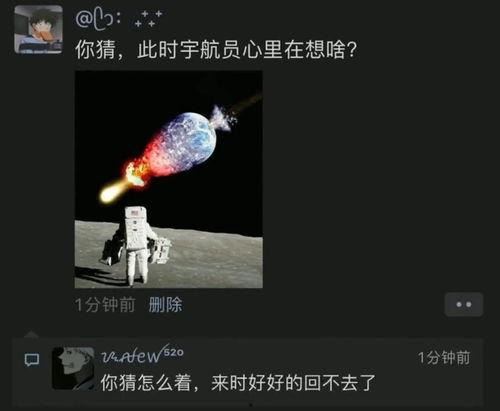Screen dimensions: 500x411
Task: Click the post's 1分钟前 timestamp
Action: pyautogui.click(x=105, y=305)
